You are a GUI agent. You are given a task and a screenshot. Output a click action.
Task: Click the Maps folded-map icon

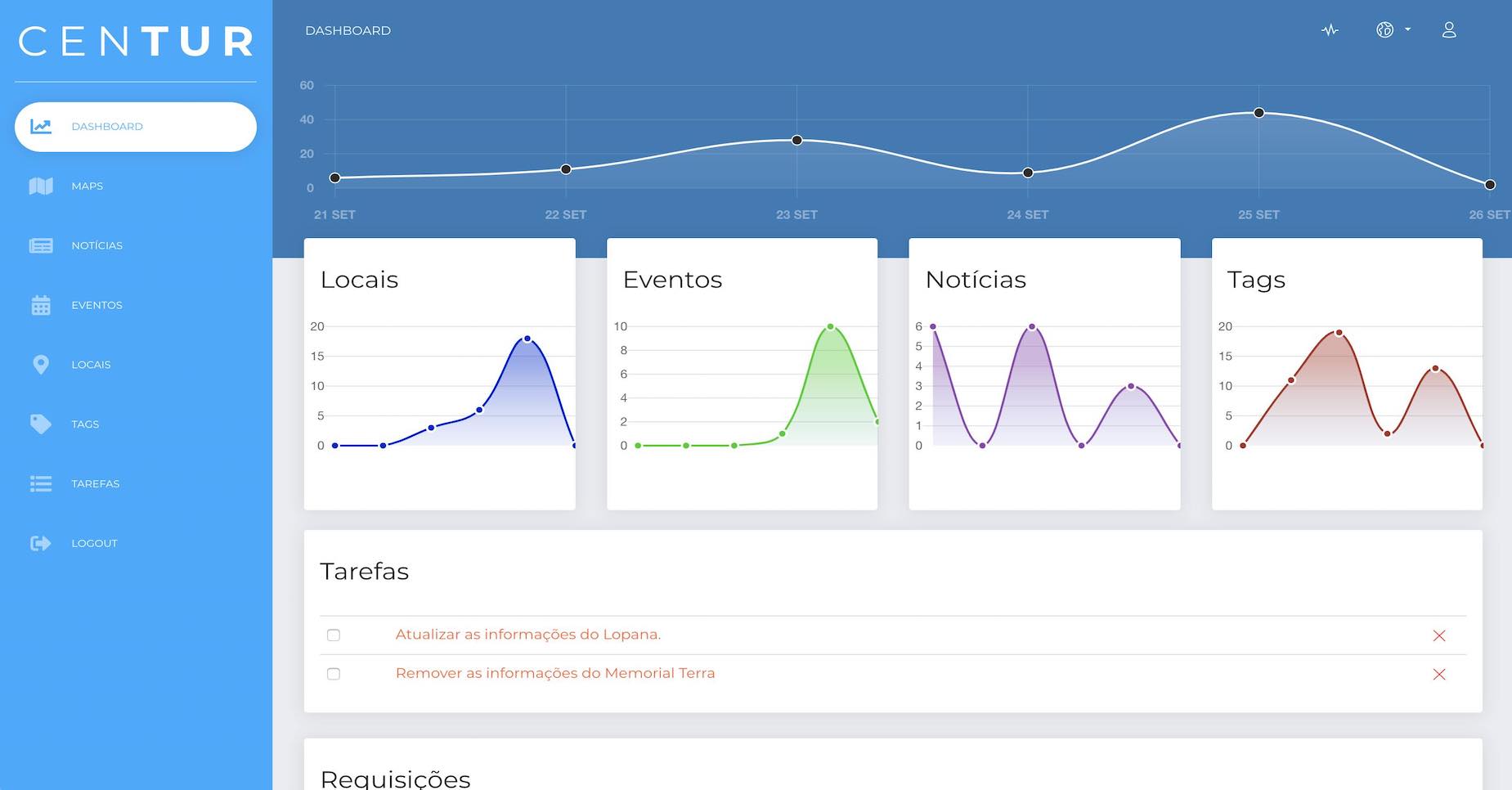pos(41,186)
